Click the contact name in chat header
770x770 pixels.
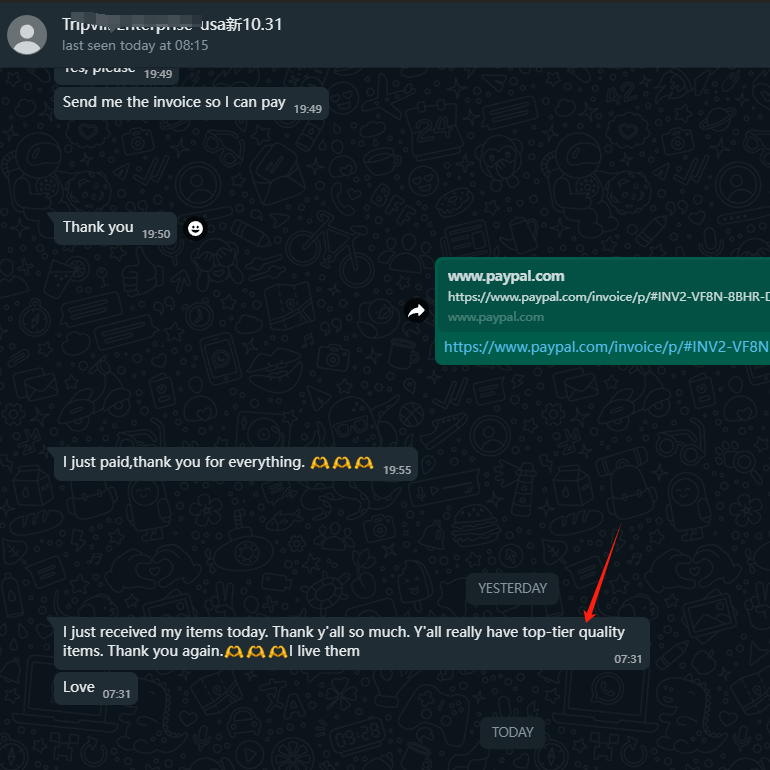tap(172, 24)
